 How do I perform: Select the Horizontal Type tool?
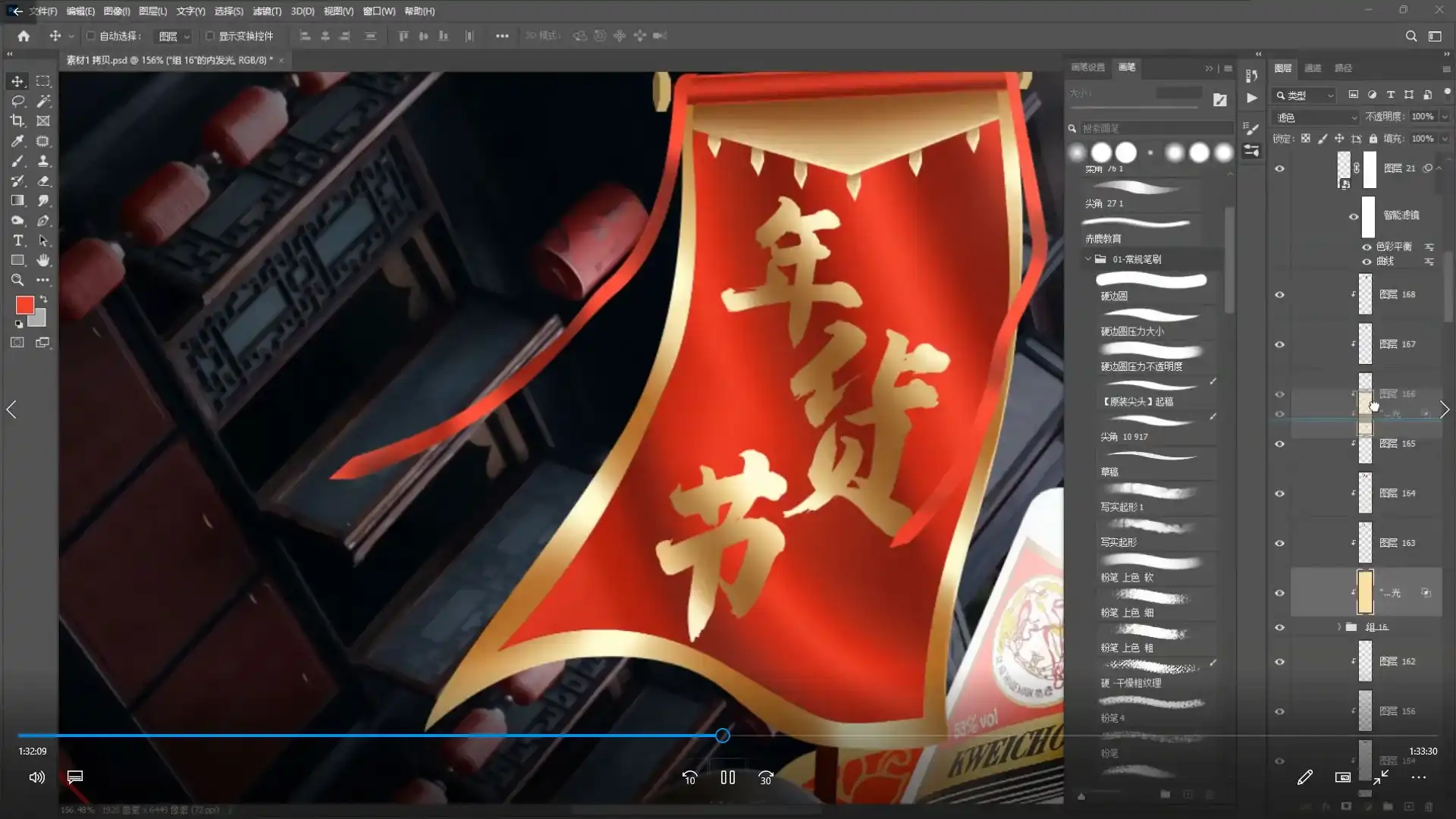click(x=17, y=241)
